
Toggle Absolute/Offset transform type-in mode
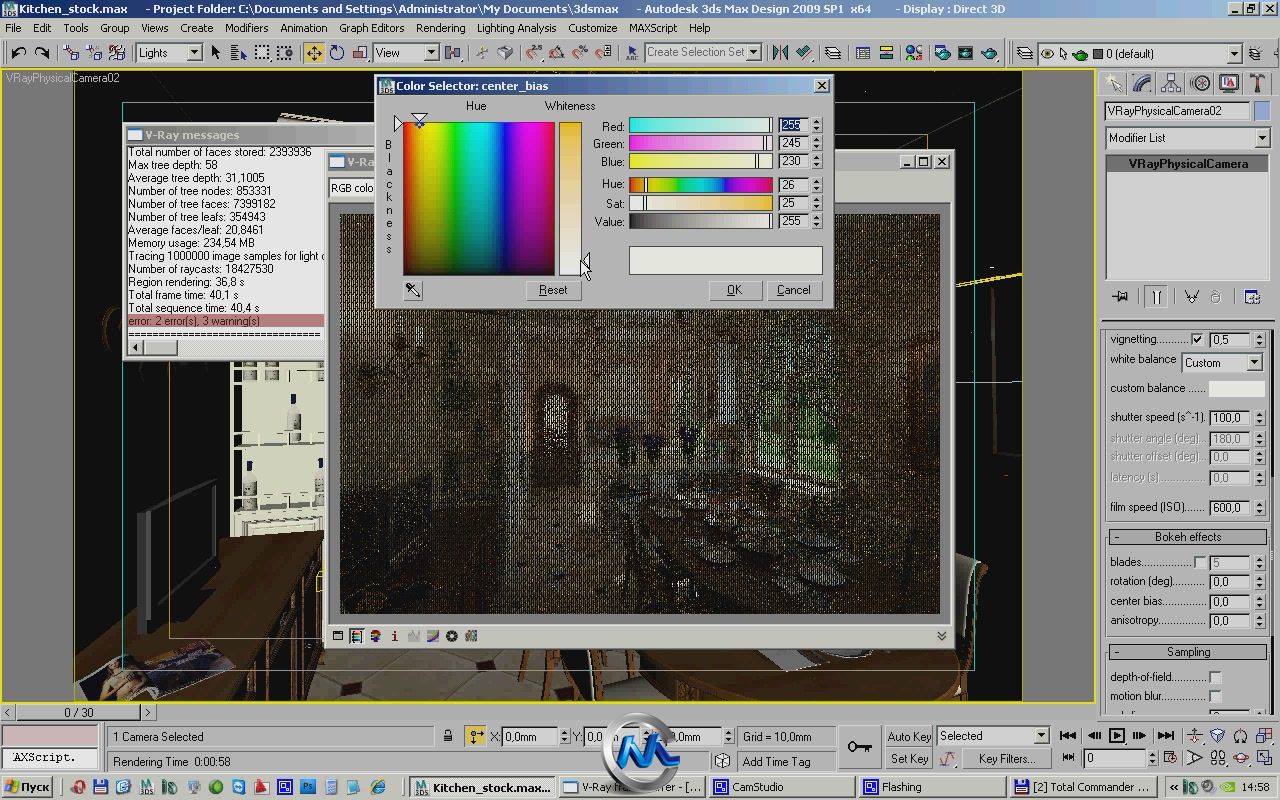tap(476, 736)
